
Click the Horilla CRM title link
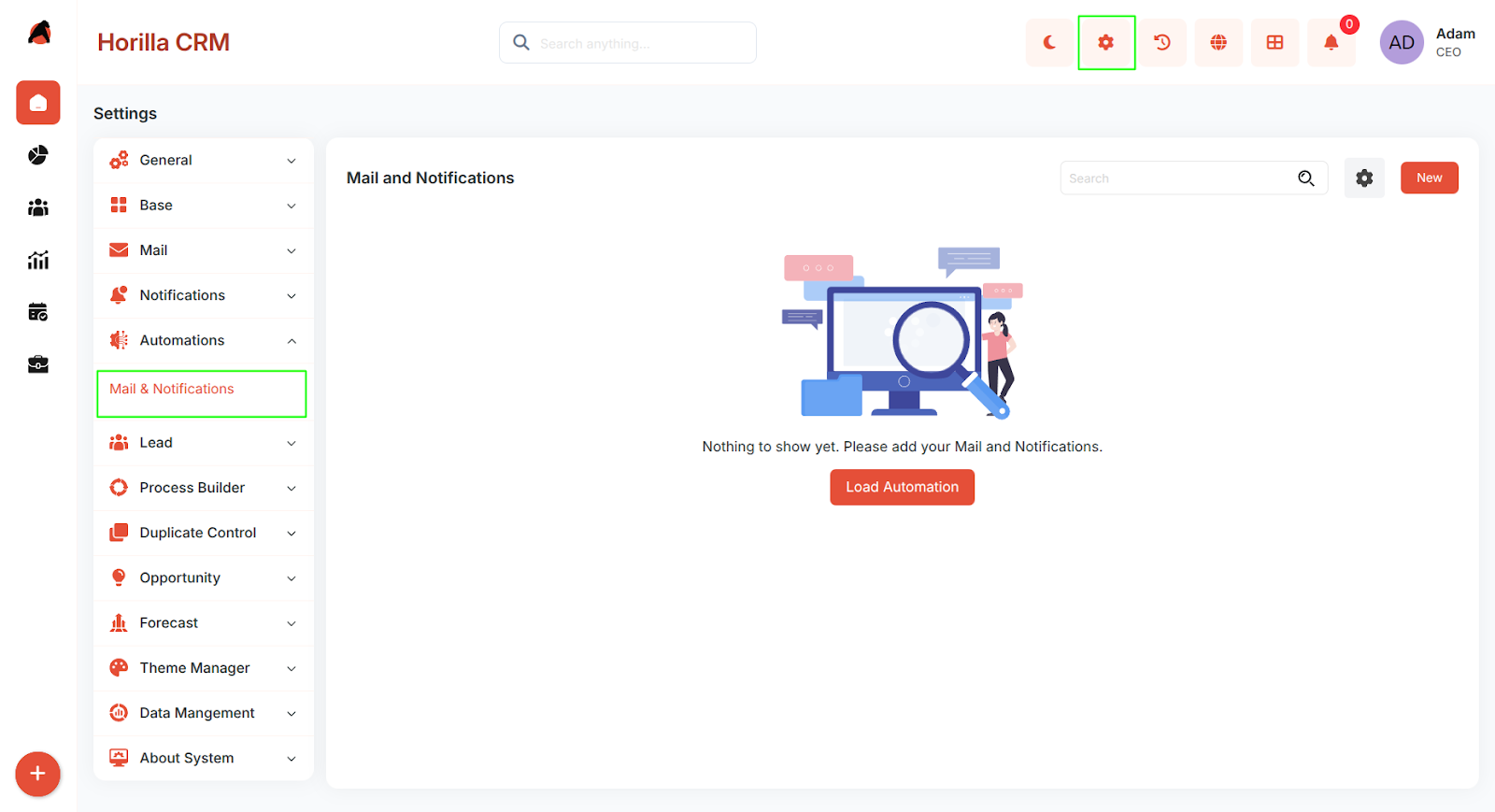[x=164, y=42]
